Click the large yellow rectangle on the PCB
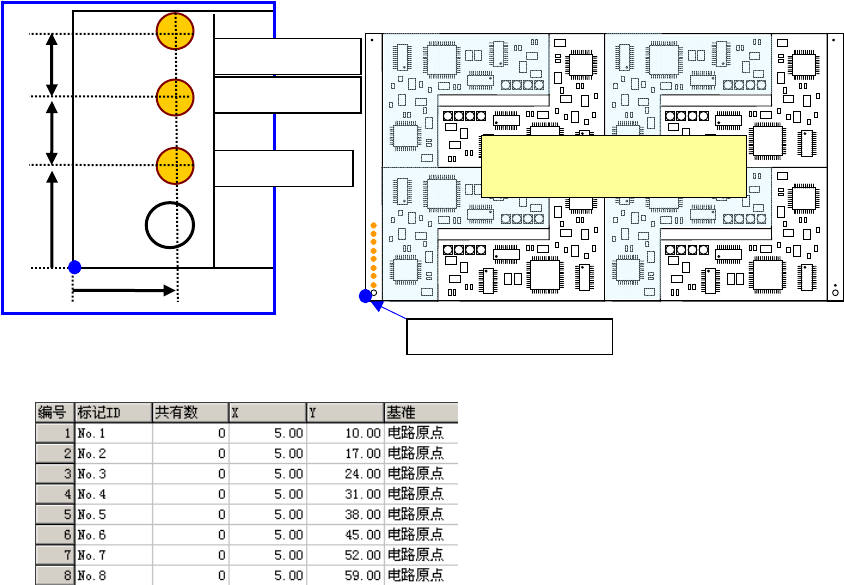Screen dimensions: 844x585 pyautogui.click(x=614, y=166)
